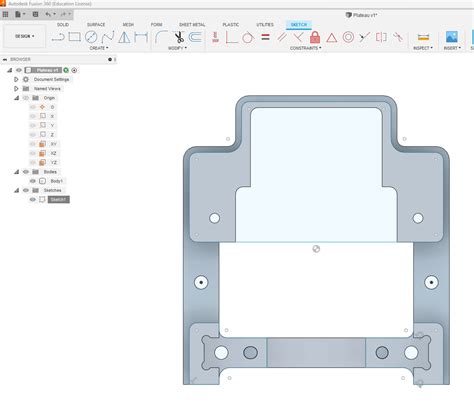Collapse the BROWSER panel
Screen dimensions: 474x404
5,59
